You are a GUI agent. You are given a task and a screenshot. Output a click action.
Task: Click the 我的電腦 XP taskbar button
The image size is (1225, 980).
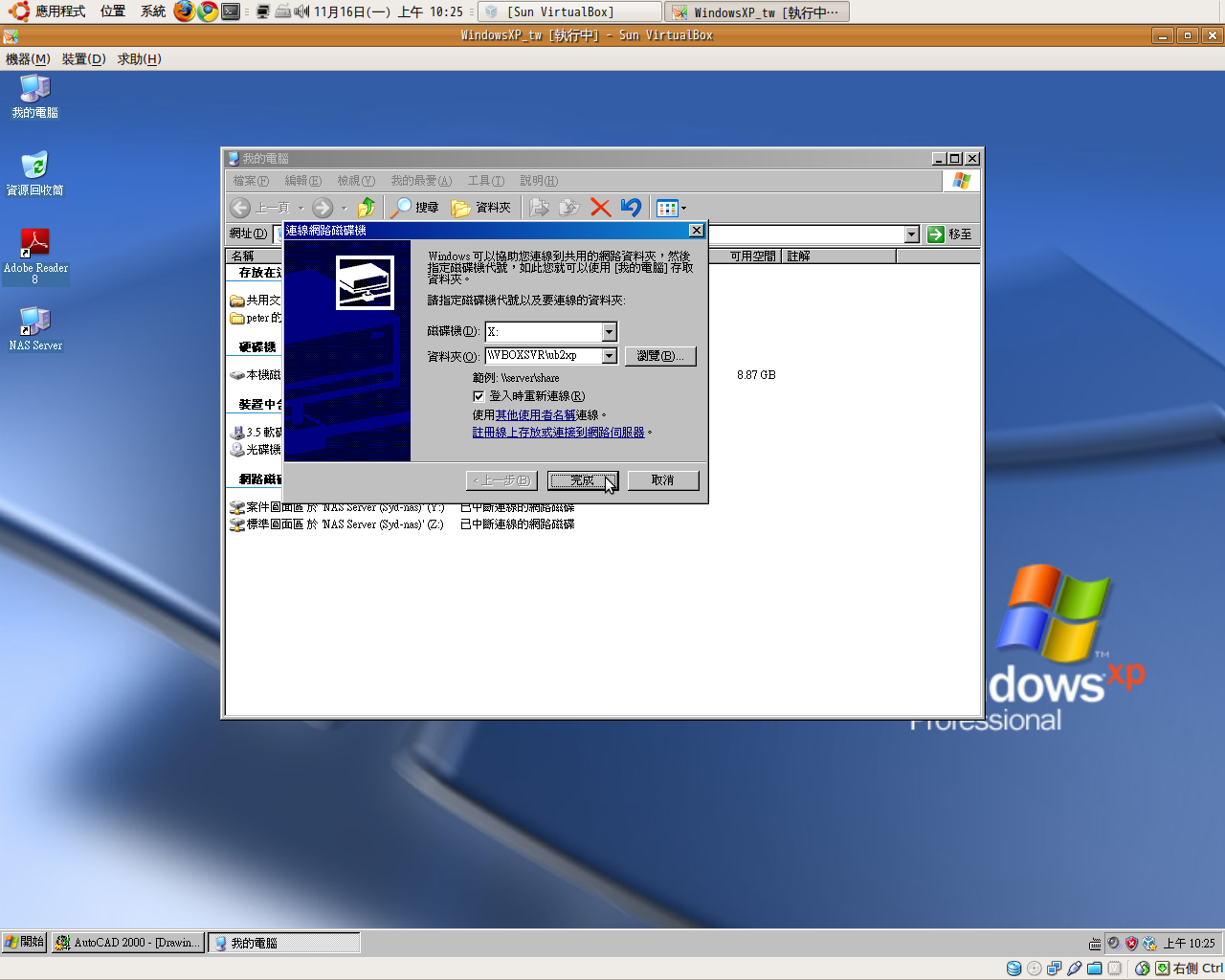[284, 943]
